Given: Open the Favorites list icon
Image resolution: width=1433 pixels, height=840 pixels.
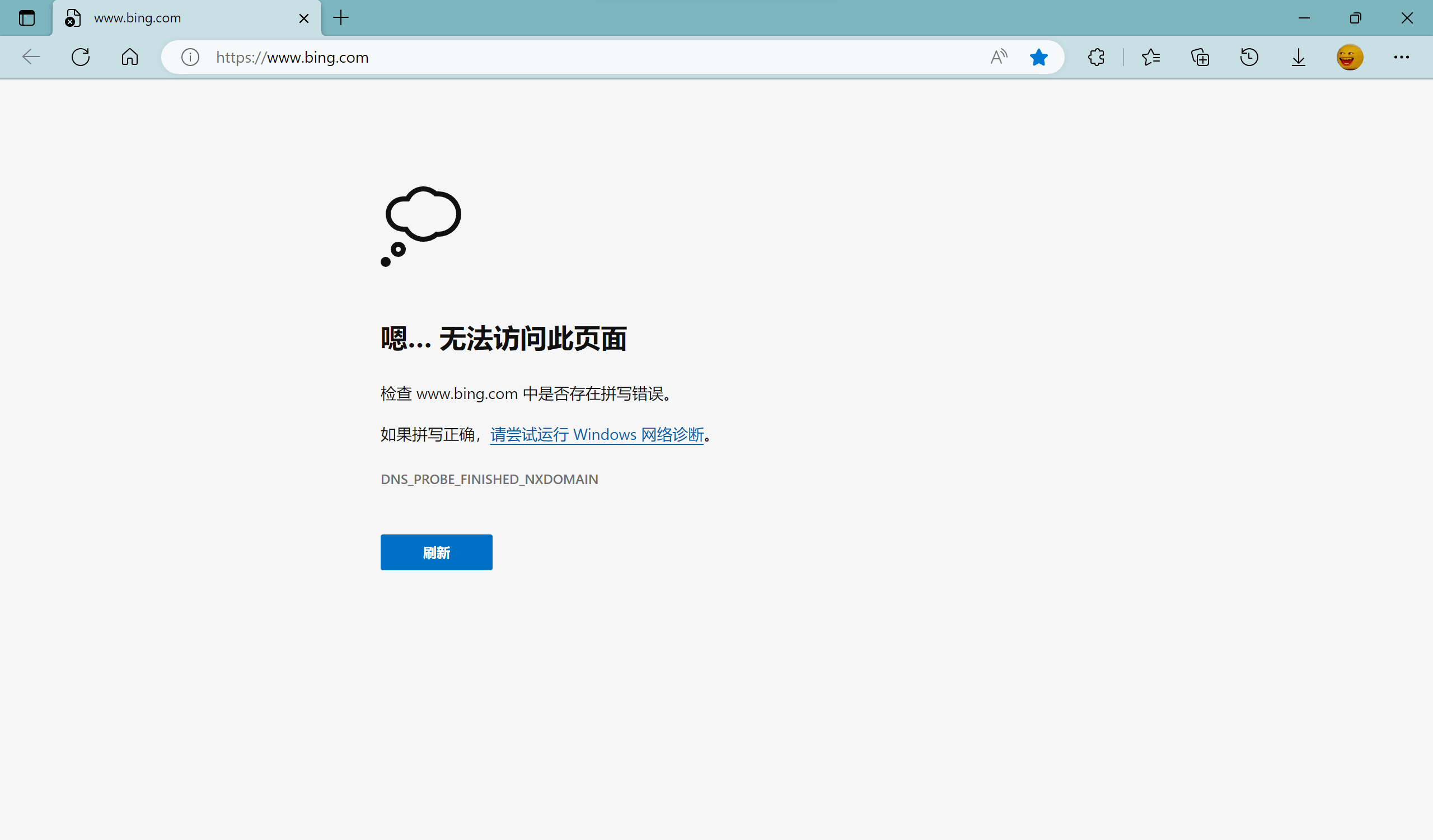Looking at the screenshot, I should 1150,57.
